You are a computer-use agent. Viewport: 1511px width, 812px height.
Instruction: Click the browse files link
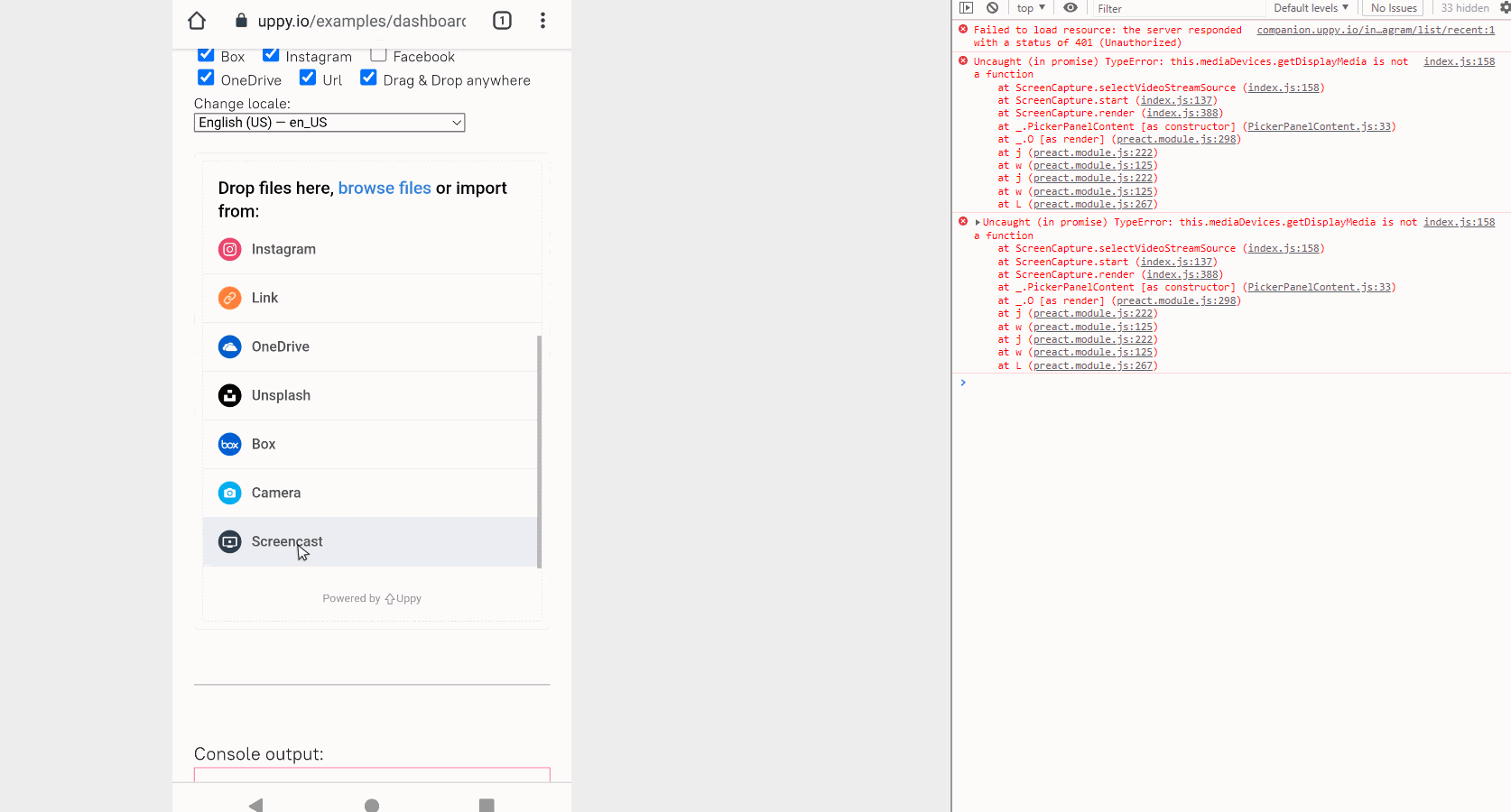[385, 188]
